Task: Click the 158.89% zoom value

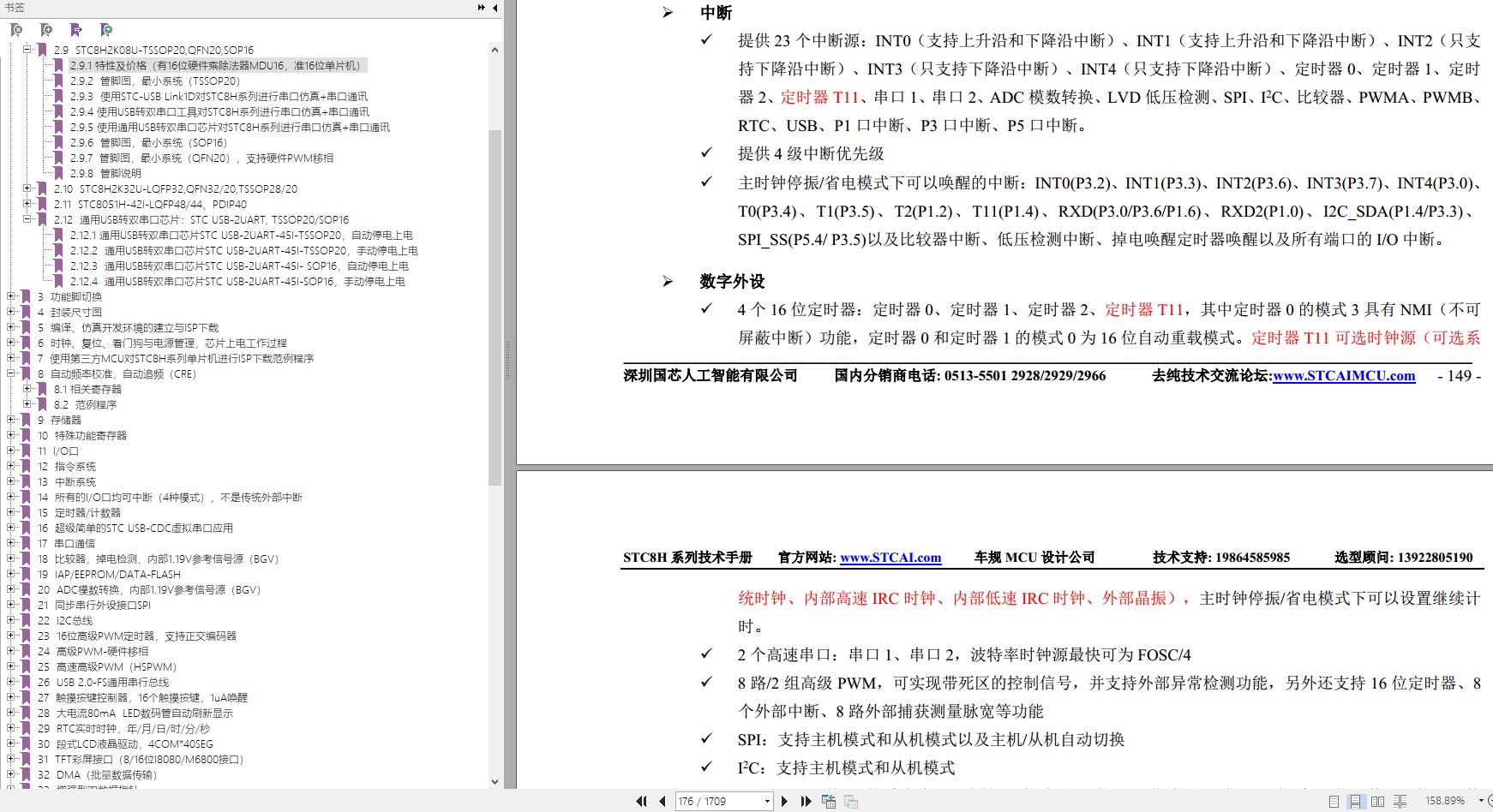Action: coord(1445,800)
